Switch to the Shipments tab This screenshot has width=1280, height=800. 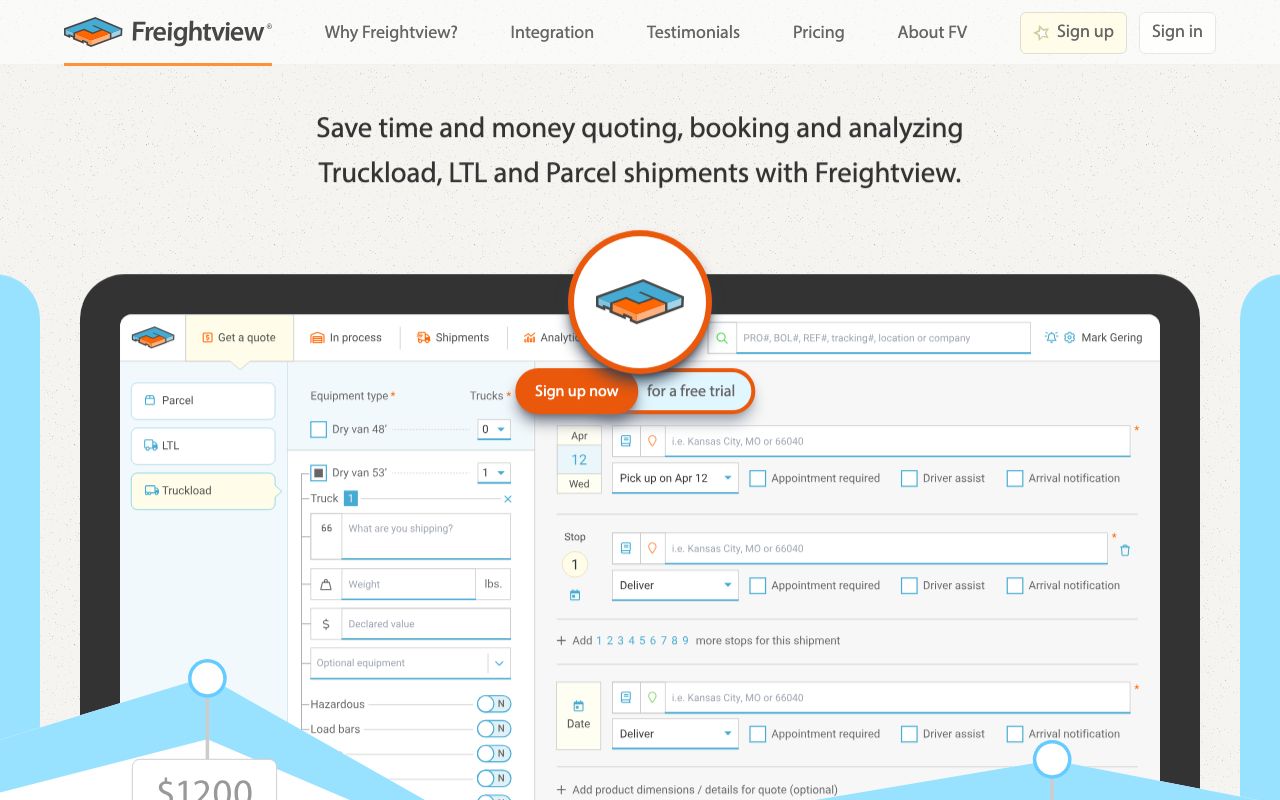tap(453, 338)
